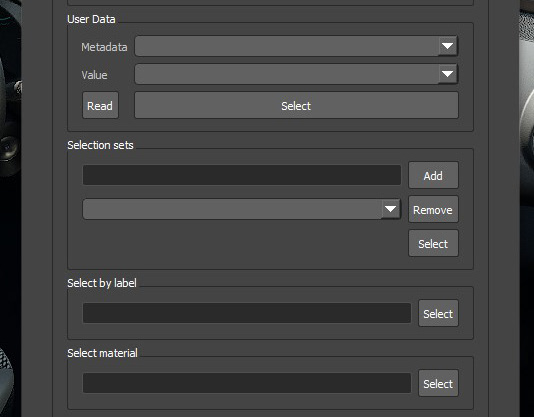Focus the Select by label text field
The image size is (534, 417).
click(247, 313)
